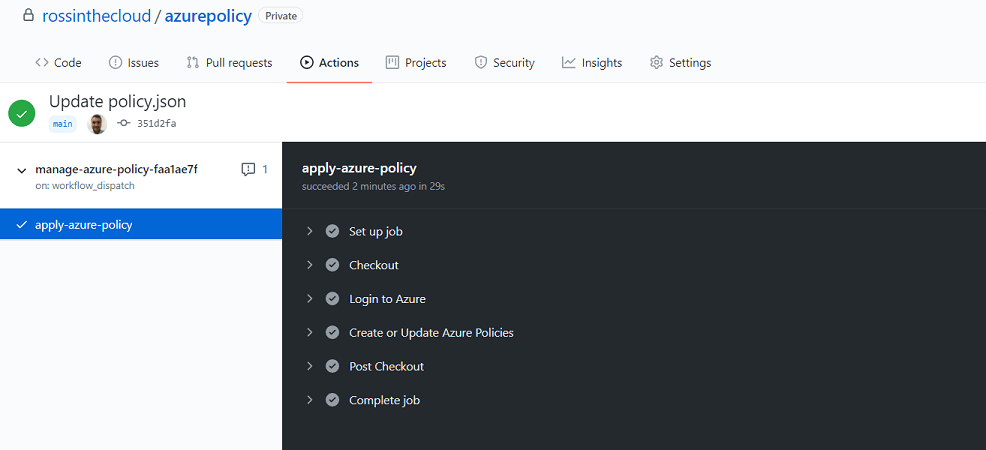Image resolution: width=986 pixels, height=450 pixels.
Task: Click the Set up job success checkmark
Action: 332,231
